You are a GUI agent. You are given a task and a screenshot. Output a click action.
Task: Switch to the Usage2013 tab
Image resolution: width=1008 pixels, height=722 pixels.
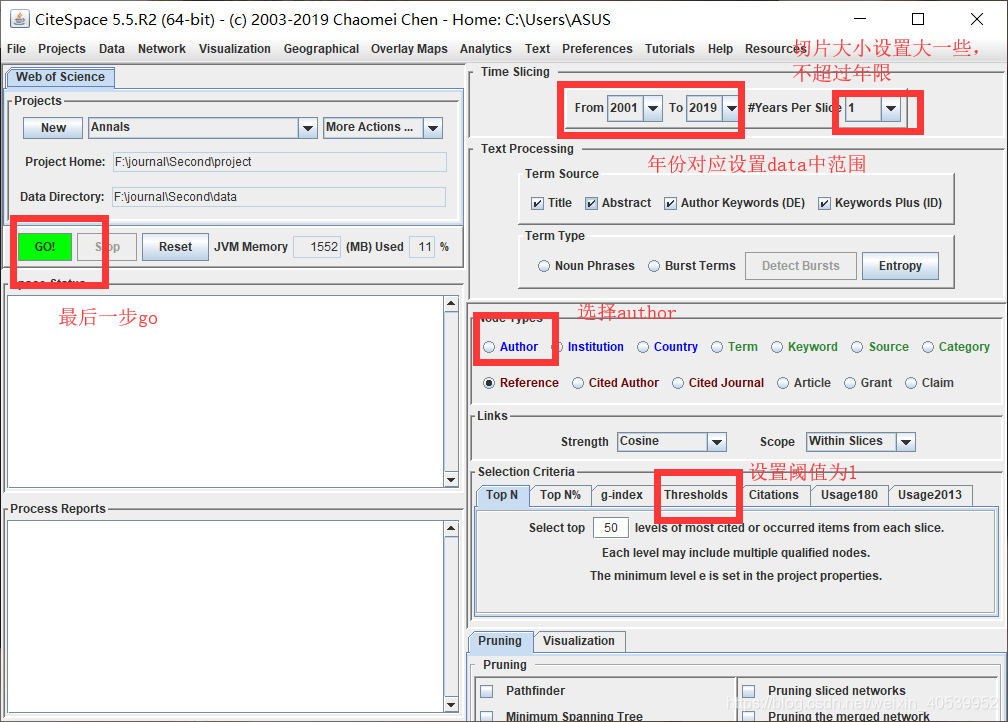click(x=930, y=495)
